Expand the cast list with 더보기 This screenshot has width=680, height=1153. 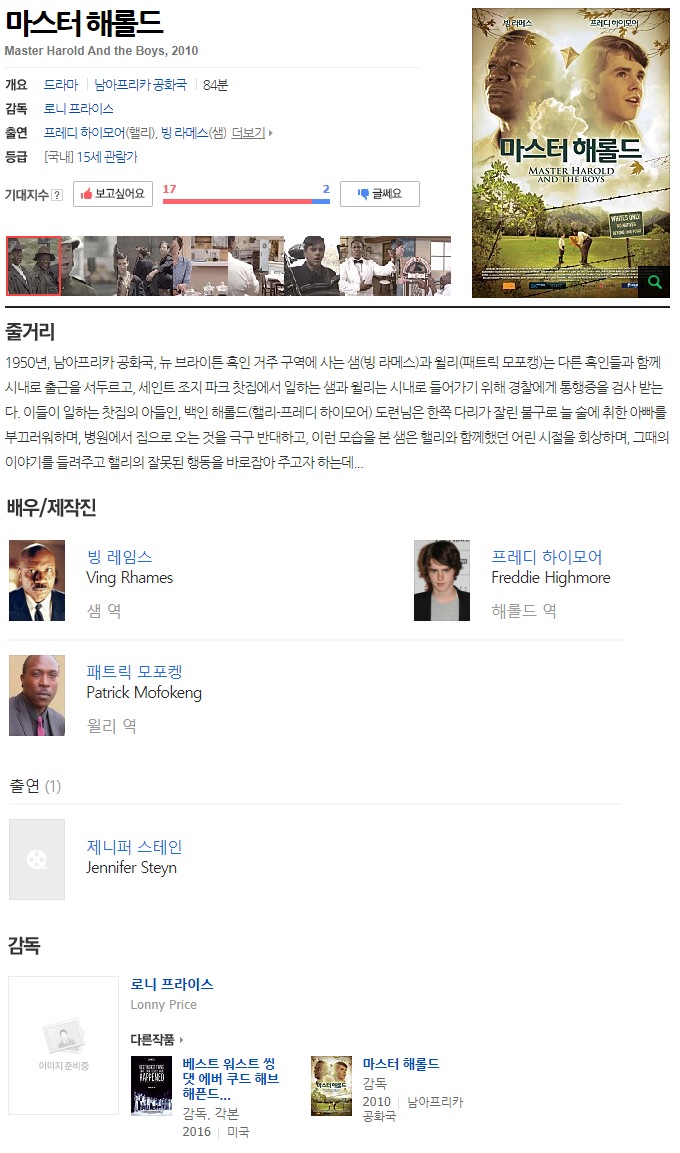pyautogui.click(x=251, y=132)
